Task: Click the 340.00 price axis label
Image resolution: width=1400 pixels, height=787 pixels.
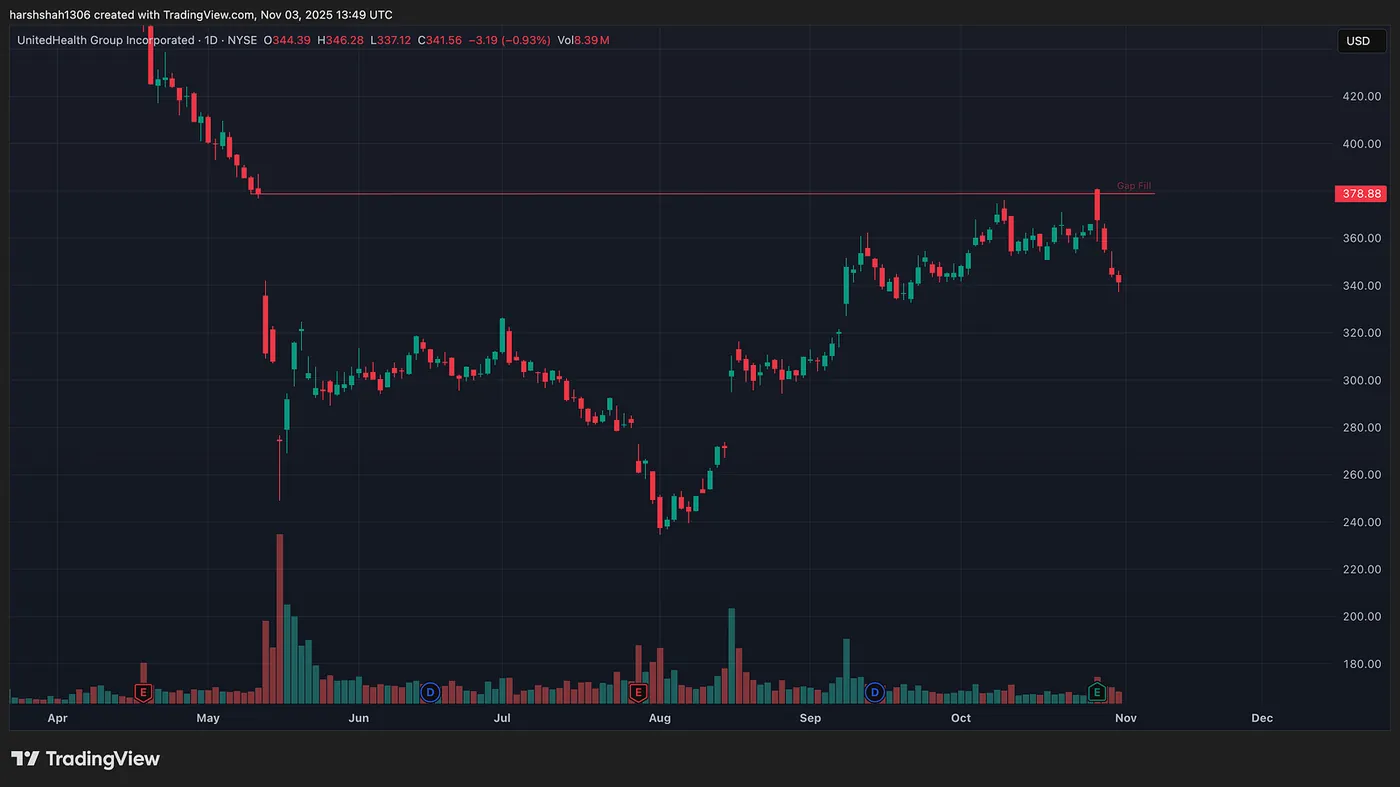Action: pos(1362,286)
